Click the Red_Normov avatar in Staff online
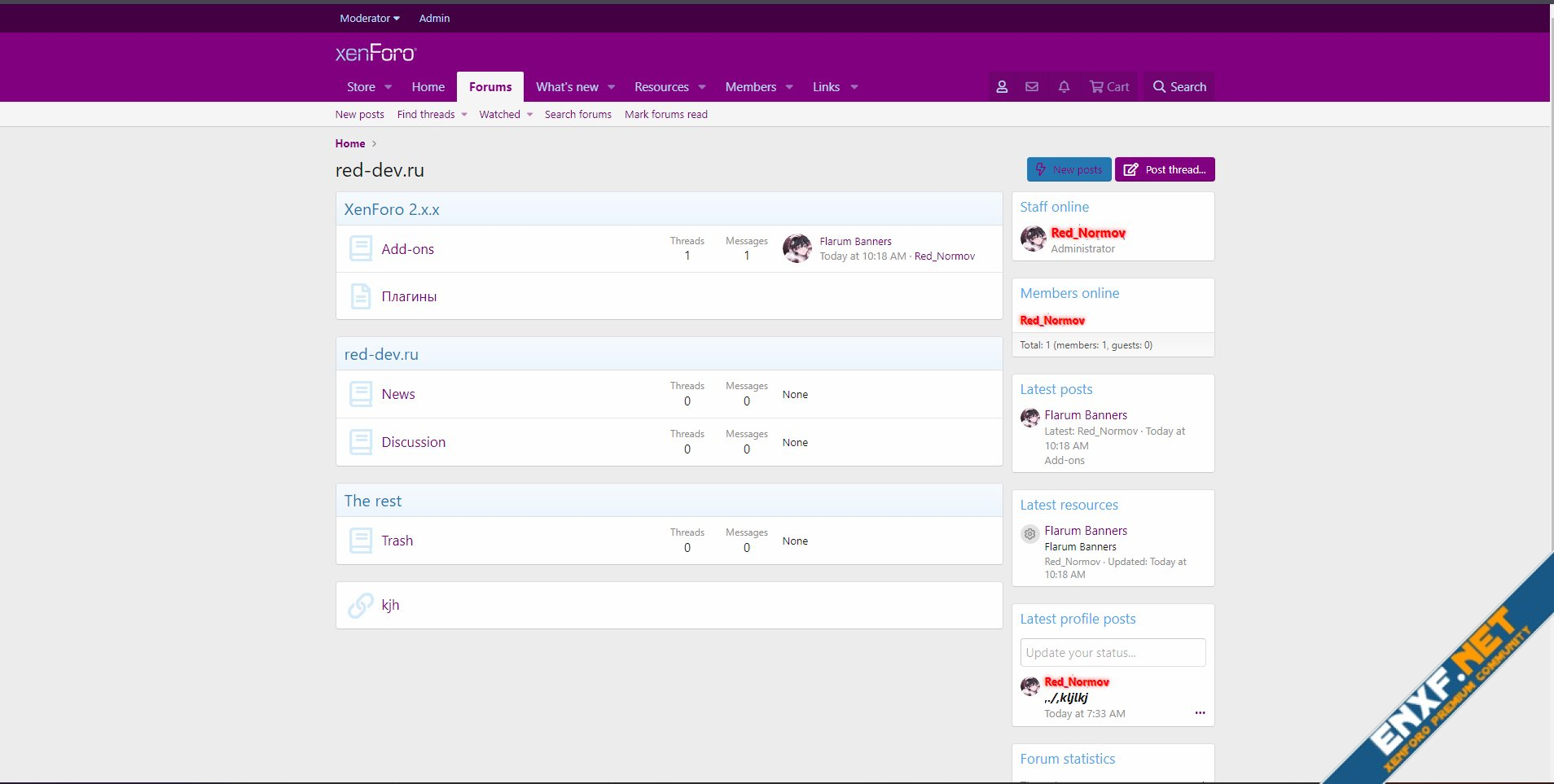The image size is (1554, 784). pos(1034,239)
